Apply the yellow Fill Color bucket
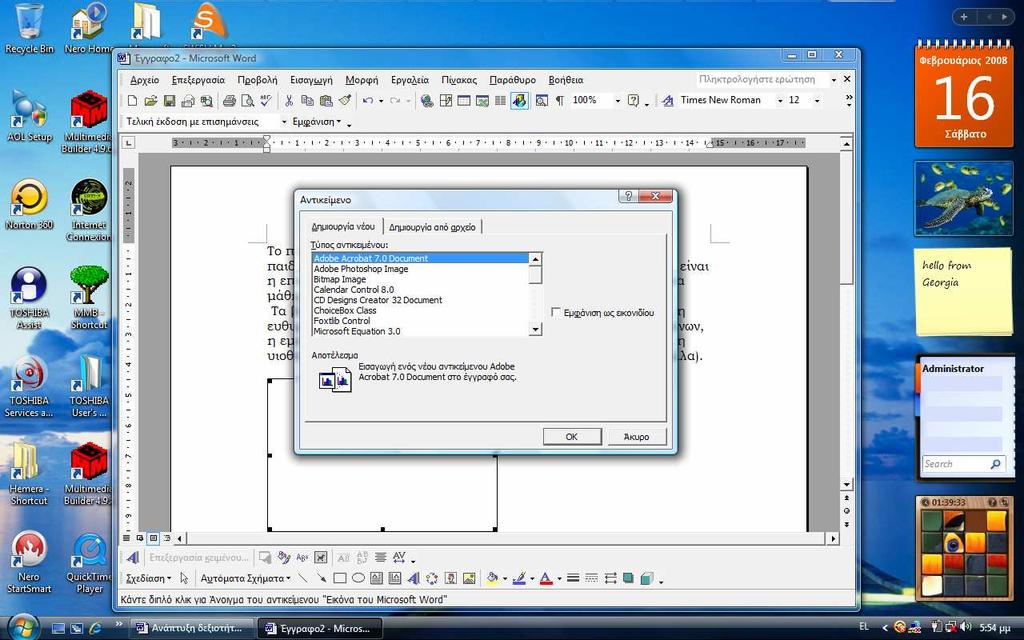The width and height of the screenshot is (1024, 640). coord(492,578)
